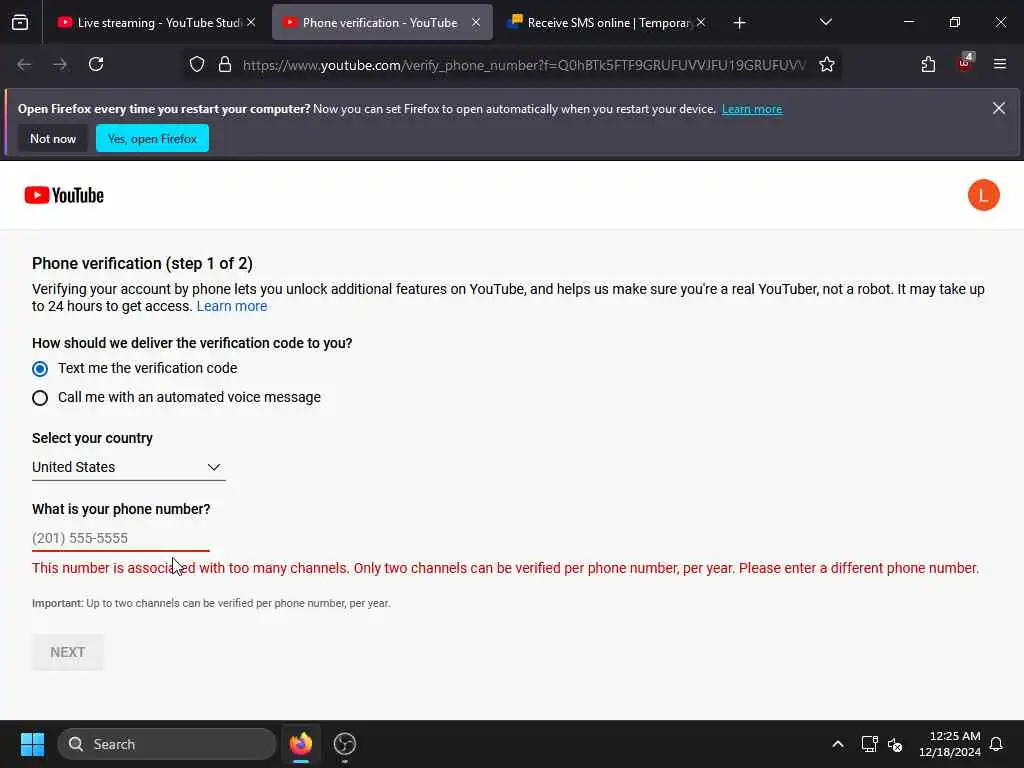This screenshot has height=768, width=1024.
Task: Open Firefox from the taskbar
Action: [x=300, y=744]
